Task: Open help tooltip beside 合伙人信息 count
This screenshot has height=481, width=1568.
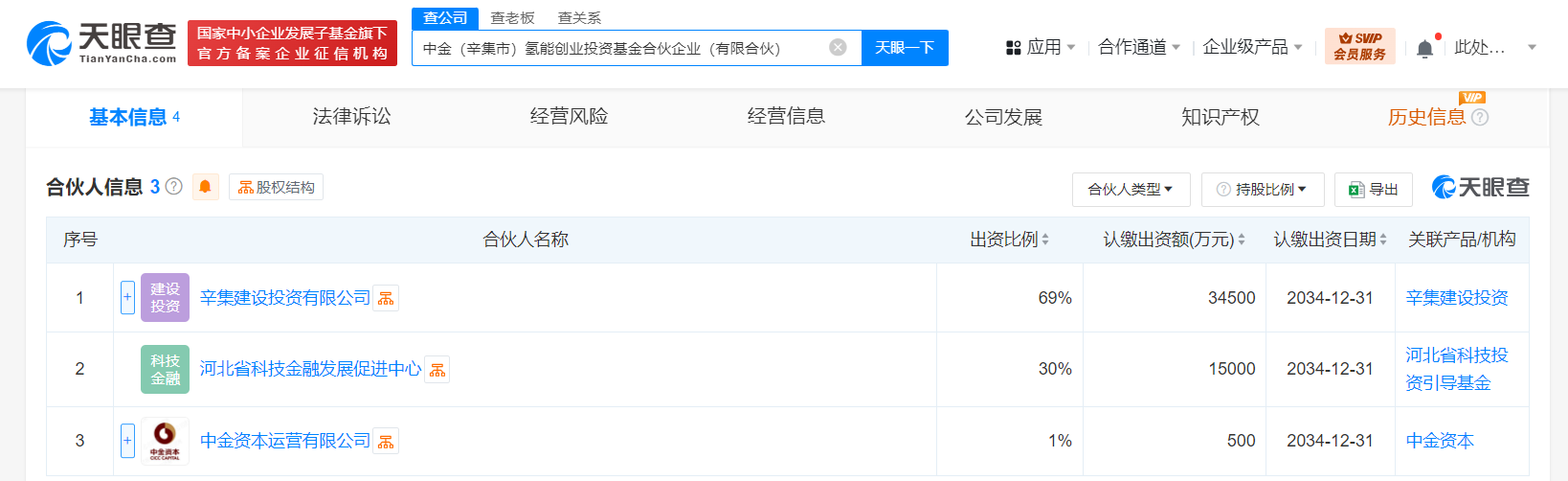Action: coord(173,186)
